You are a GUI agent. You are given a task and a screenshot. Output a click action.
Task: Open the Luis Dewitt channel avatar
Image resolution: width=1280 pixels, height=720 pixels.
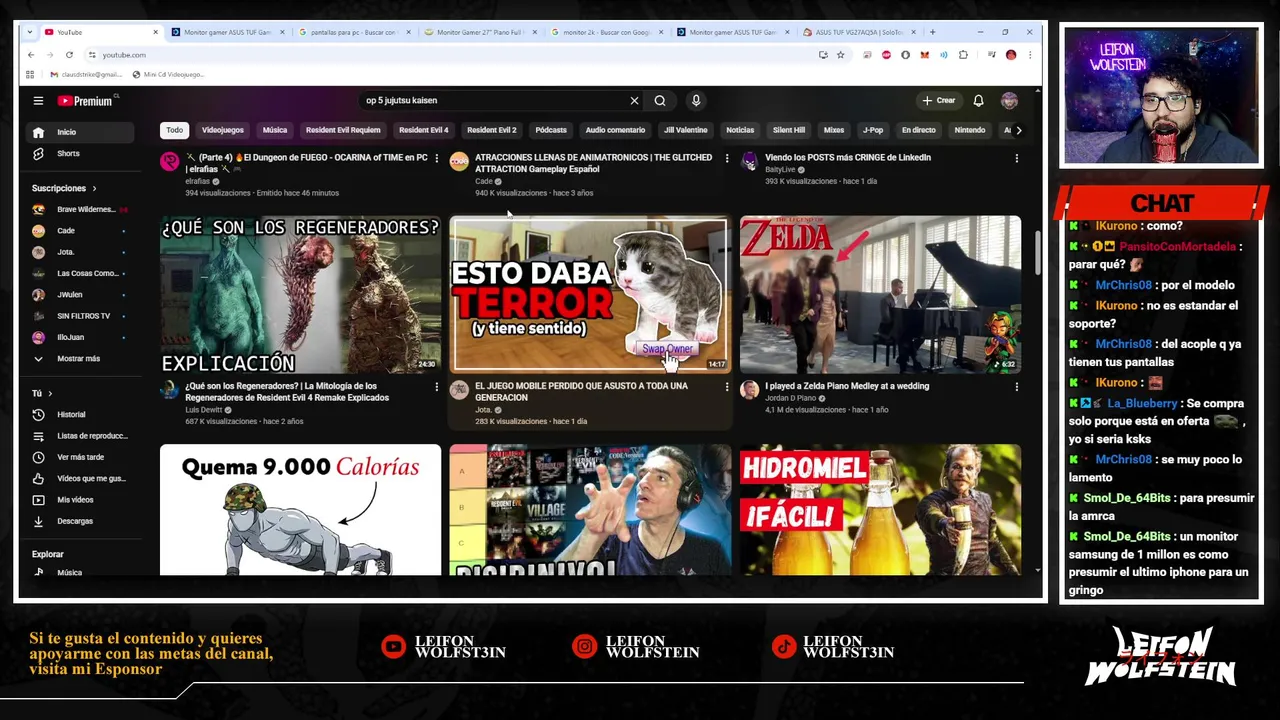tap(170, 390)
